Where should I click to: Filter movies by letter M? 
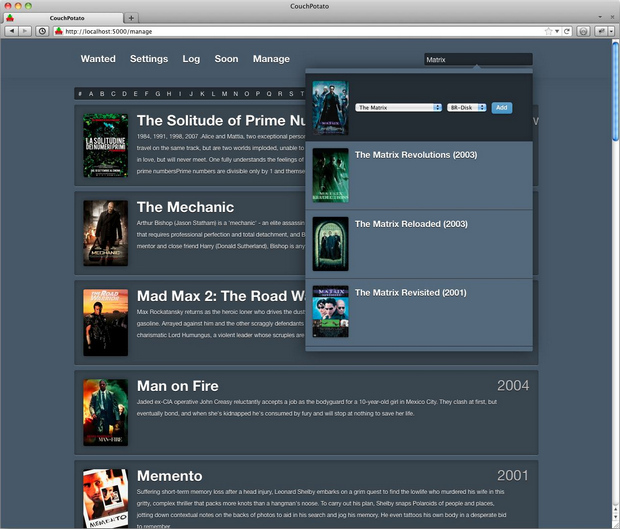click(x=224, y=94)
